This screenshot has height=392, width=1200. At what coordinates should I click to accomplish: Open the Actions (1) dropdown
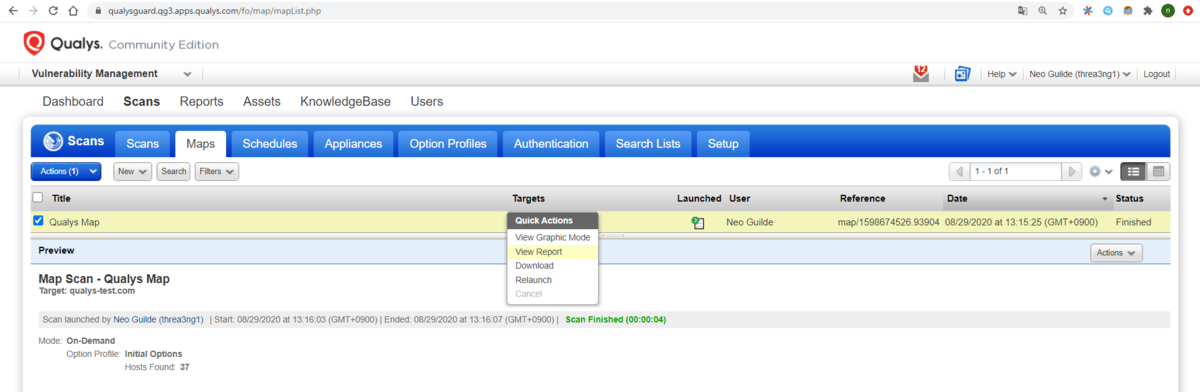[66, 172]
